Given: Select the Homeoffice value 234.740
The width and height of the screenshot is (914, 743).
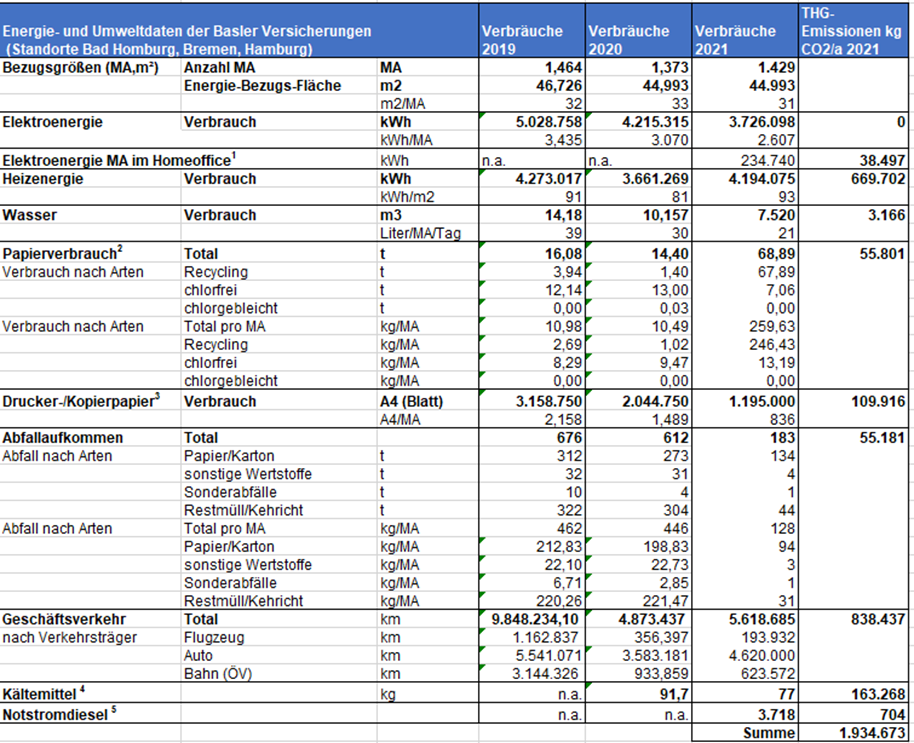Looking at the screenshot, I should pyautogui.click(x=767, y=160).
